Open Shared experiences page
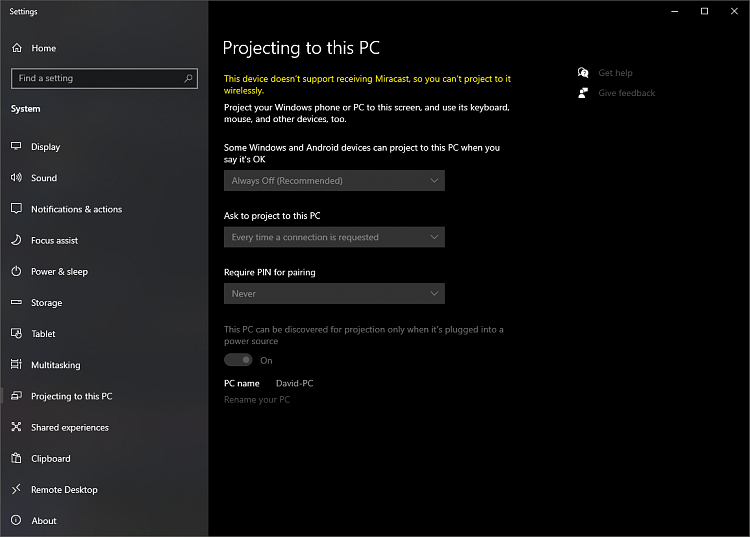The height and width of the screenshot is (537, 750). [70, 427]
